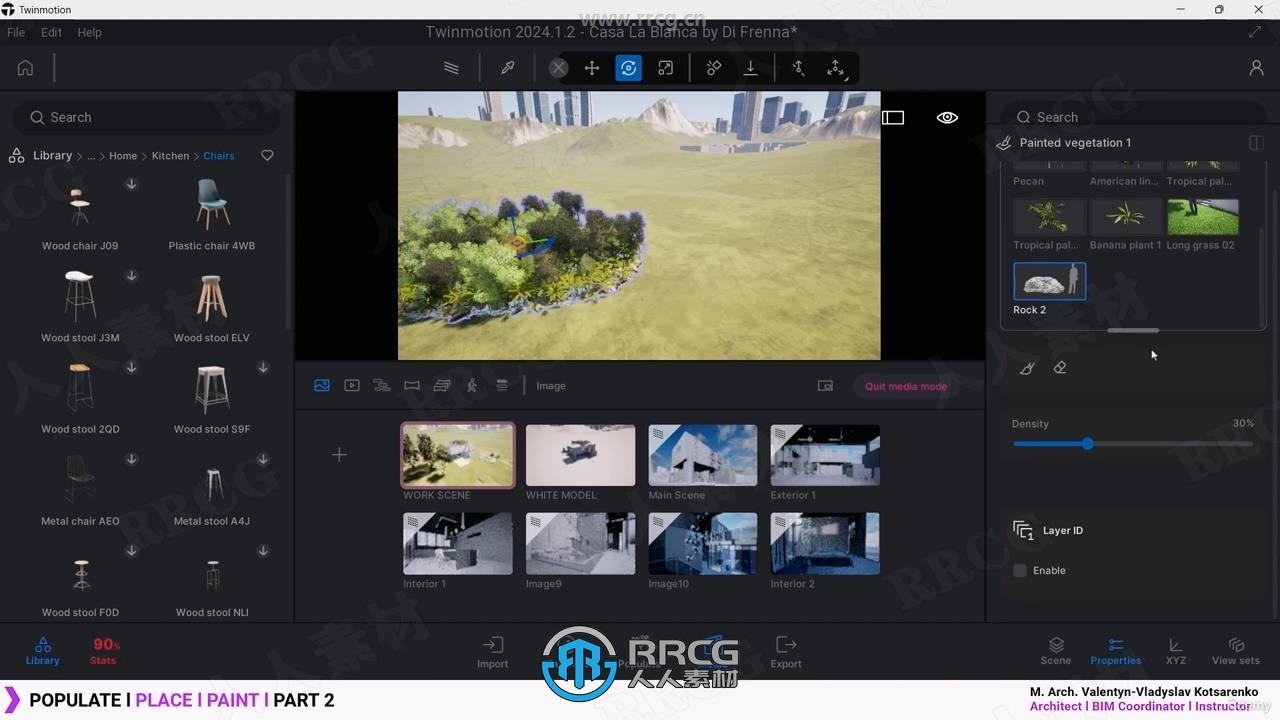Select the Exterior 1 image thumbnail

(825, 455)
